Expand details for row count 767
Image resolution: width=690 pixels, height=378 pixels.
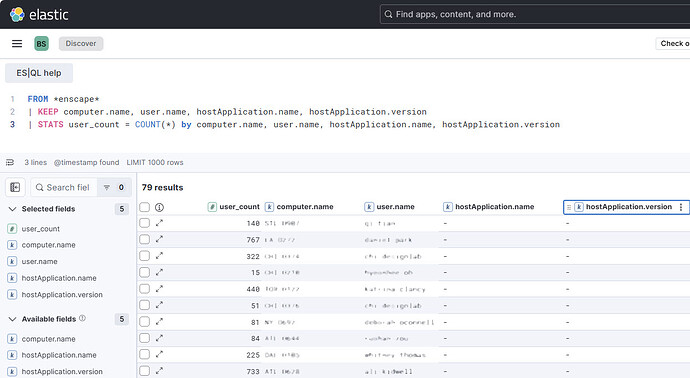tap(159, 239)
